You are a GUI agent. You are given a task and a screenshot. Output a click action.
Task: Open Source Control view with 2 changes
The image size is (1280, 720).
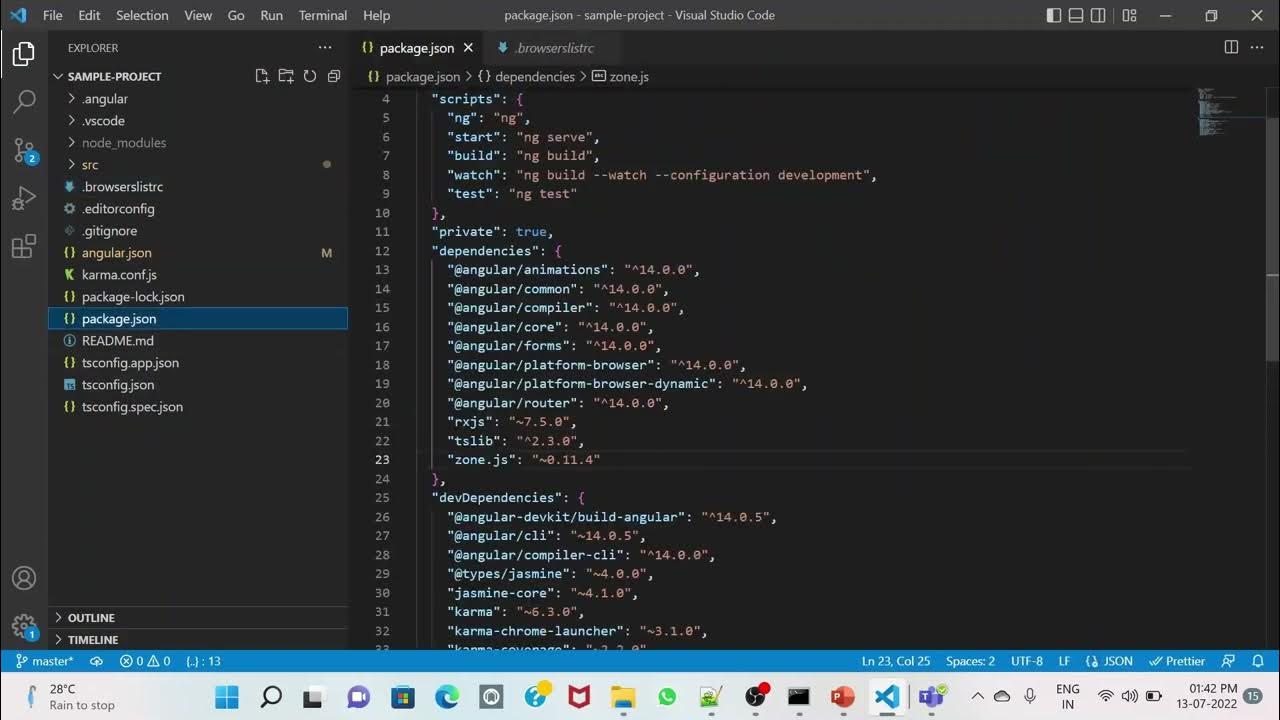click(24, 150)
